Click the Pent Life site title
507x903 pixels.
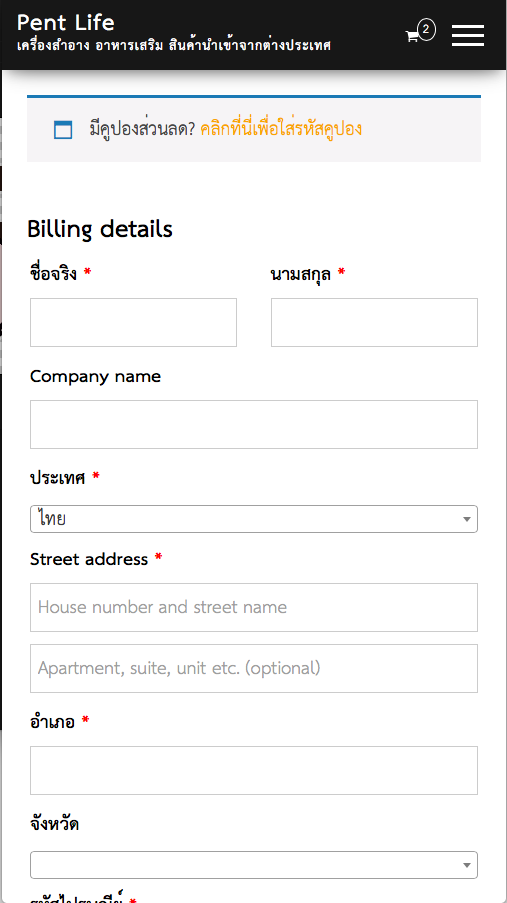point(66,23)
